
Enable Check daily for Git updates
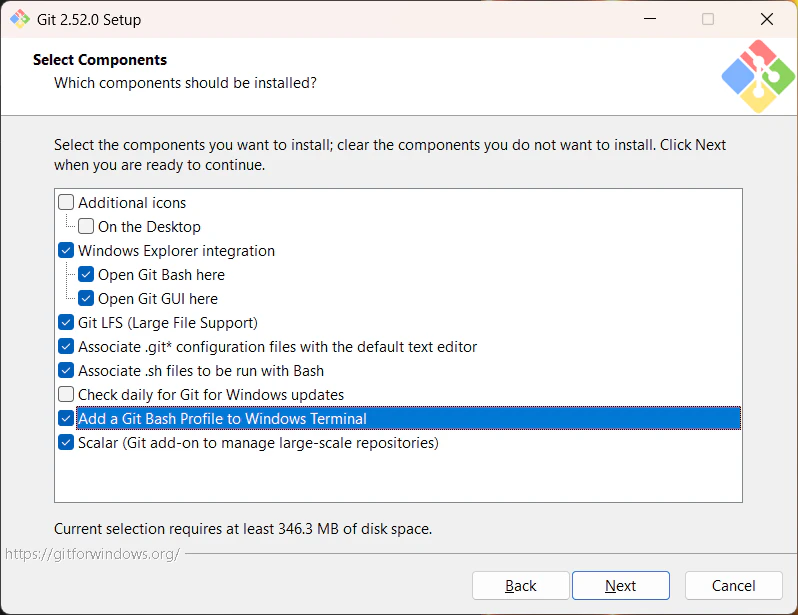[x=66, y=394]
